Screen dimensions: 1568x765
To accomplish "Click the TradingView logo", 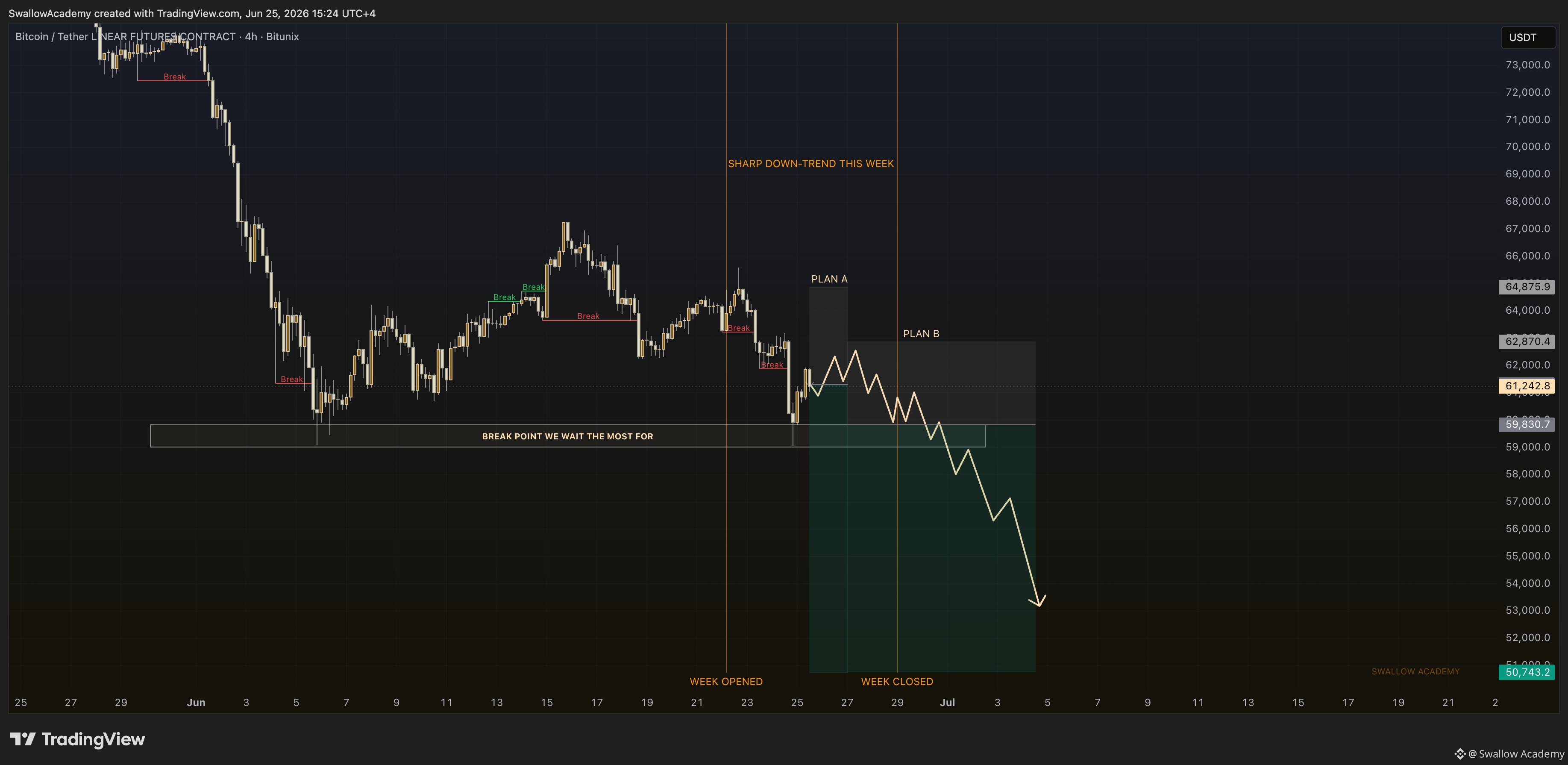I will 77,739.
